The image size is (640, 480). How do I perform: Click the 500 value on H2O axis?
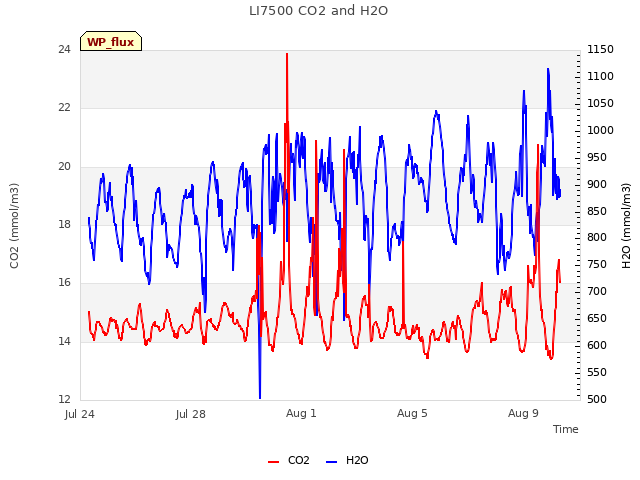(597, 399)
